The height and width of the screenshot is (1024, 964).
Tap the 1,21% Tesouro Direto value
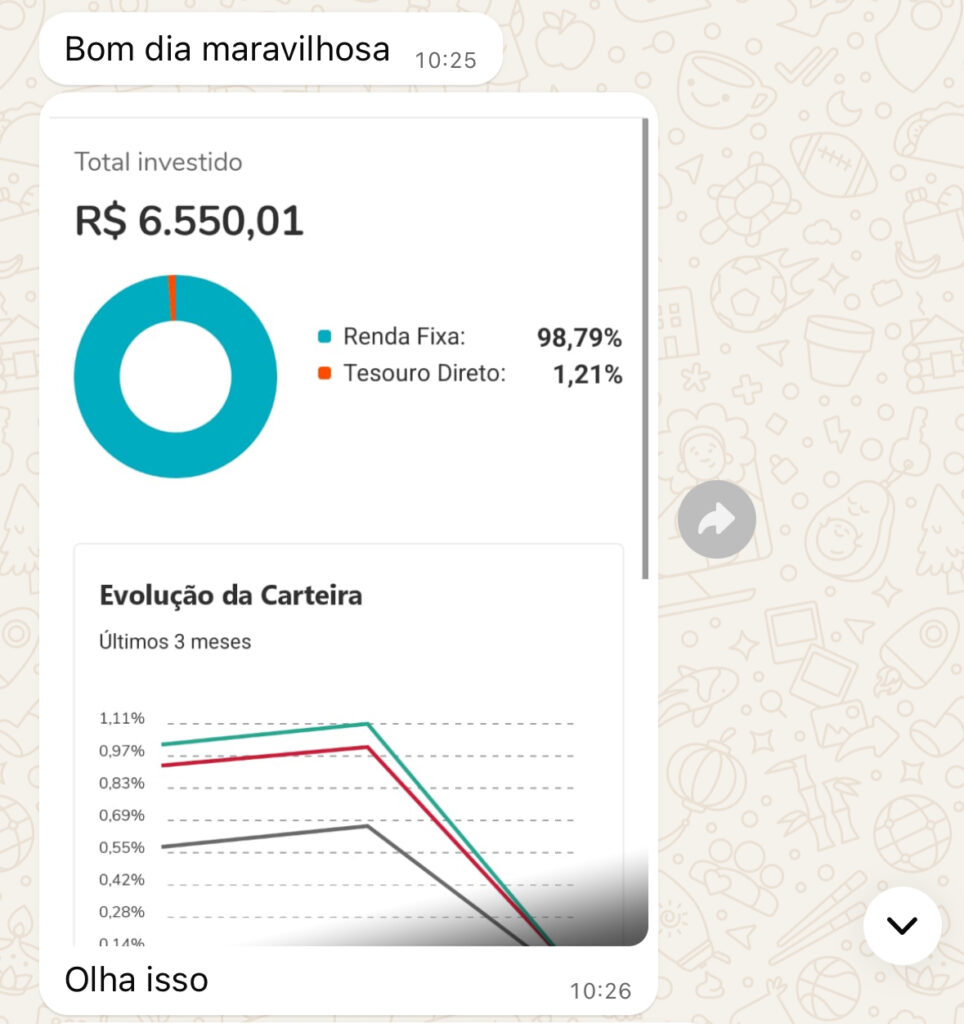pyautogui.click(x=587, y=374)
